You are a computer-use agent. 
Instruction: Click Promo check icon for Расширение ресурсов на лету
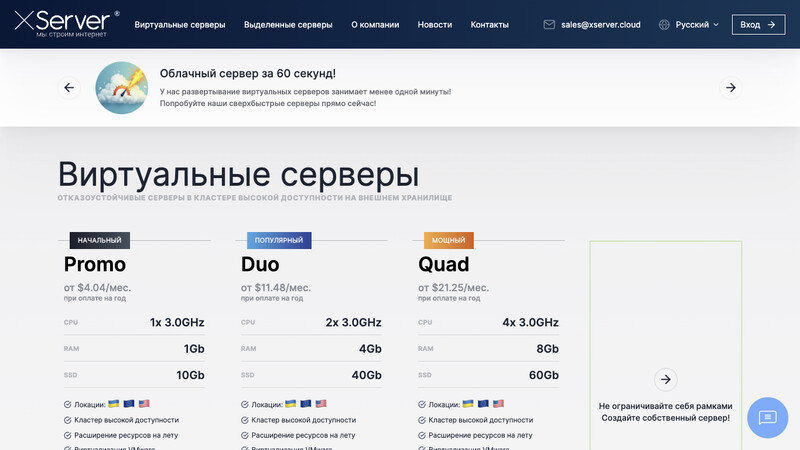67,435
